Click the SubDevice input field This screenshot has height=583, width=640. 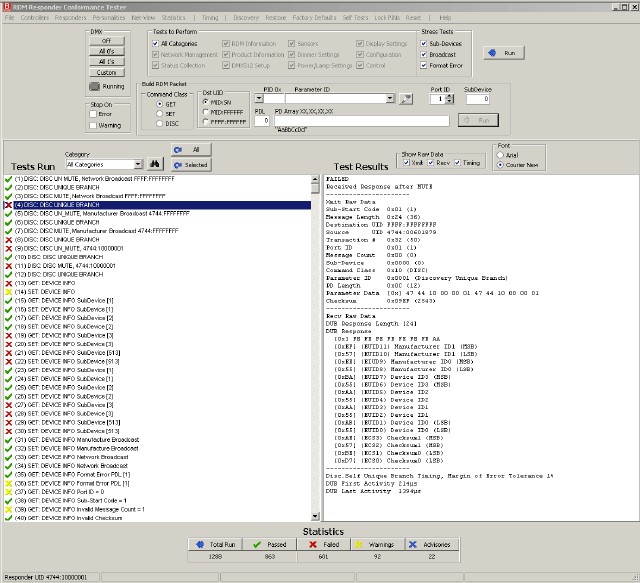477,99
